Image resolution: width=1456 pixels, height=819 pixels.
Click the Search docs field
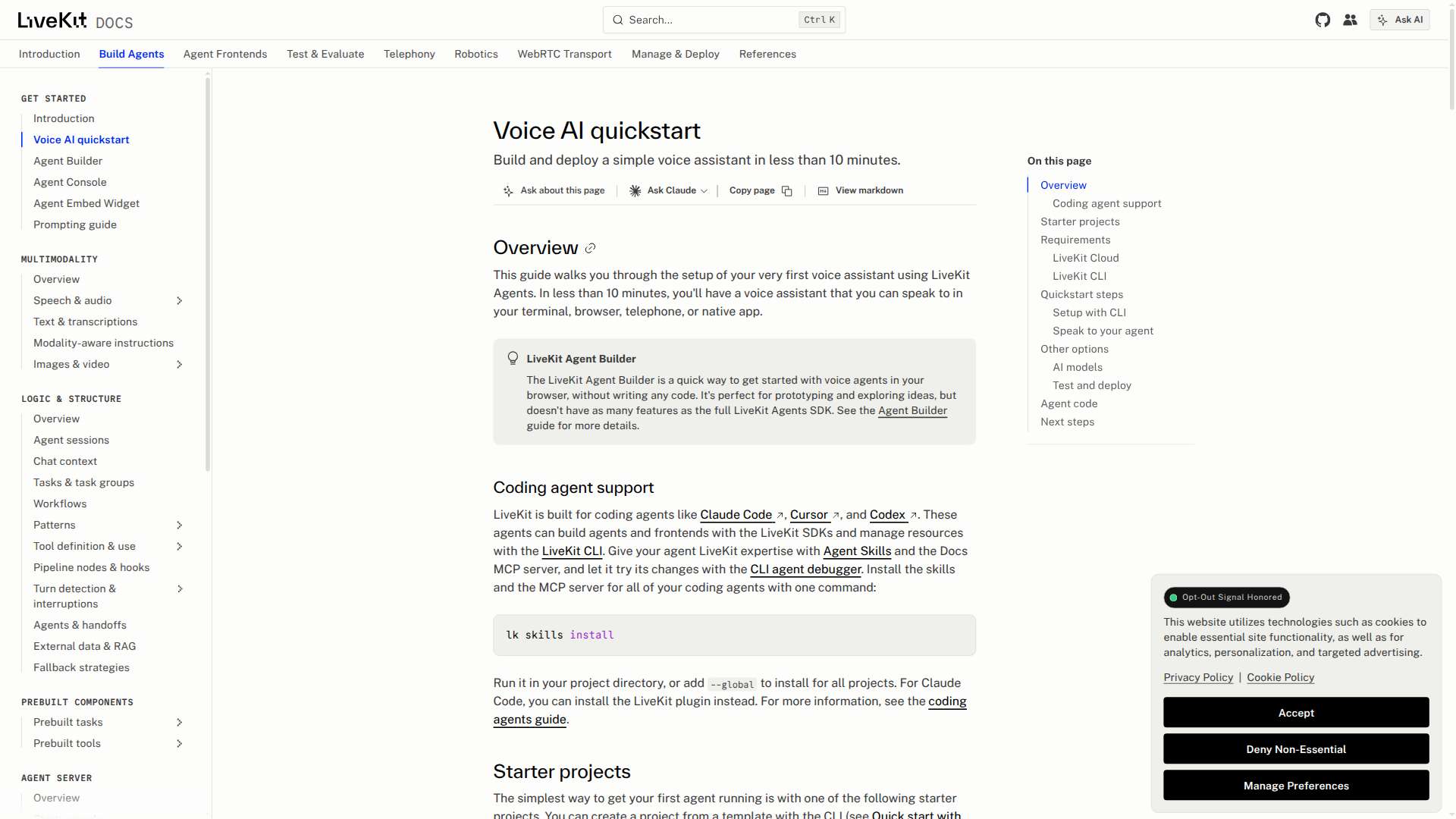pos(724,20)
